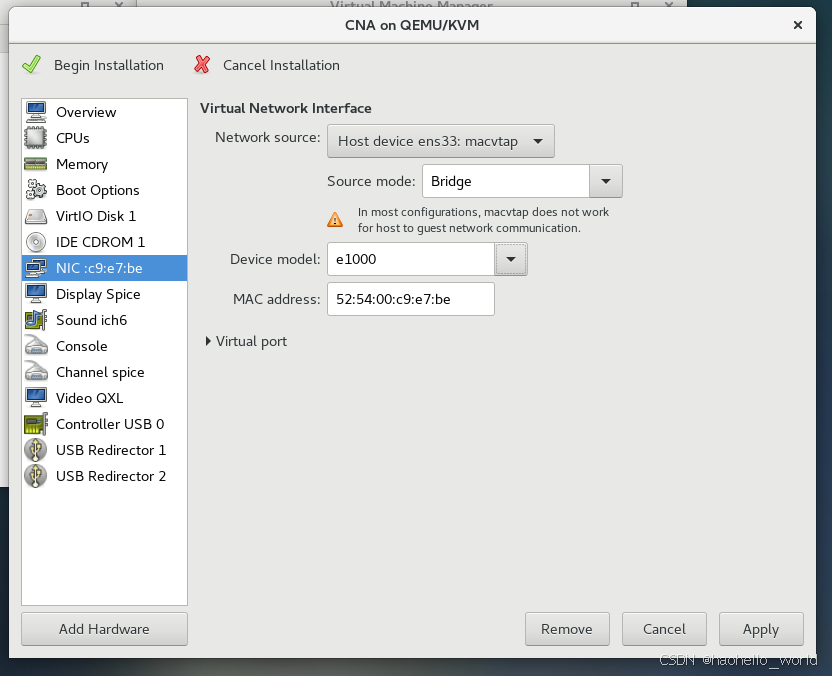Open the Network source dropdown
The height and width of the screenshot is (676, 832).
click(x=440, y=141)
